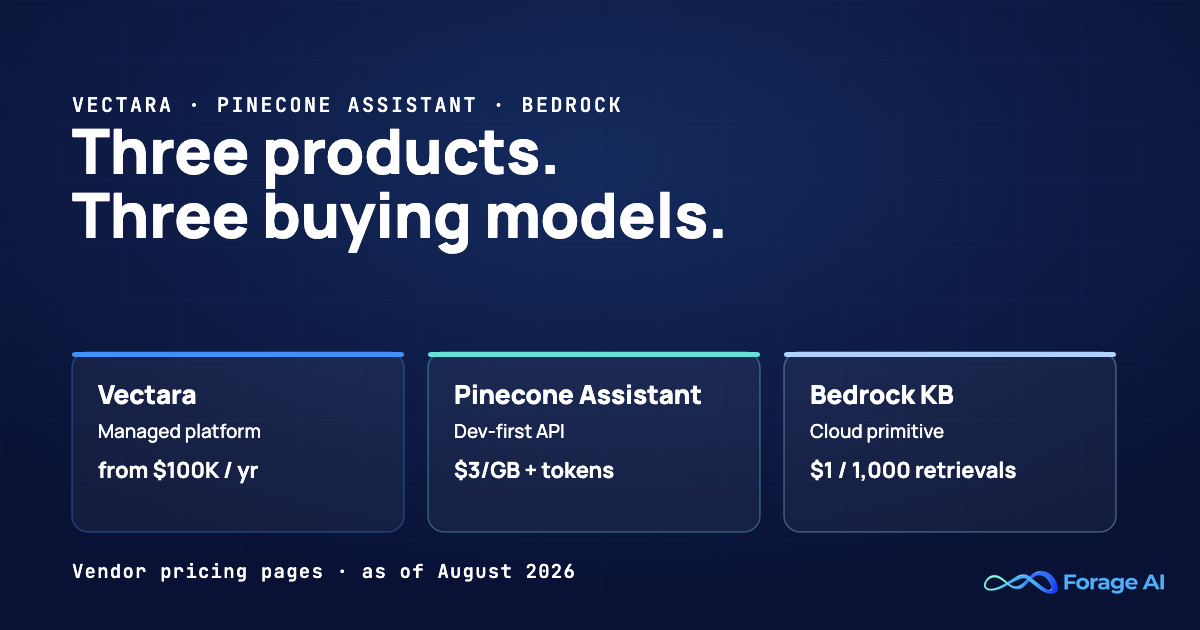Screen dimensions: 1200x630
Task: Click the Pinecone Assistant card heading
Action: [578, 395]
